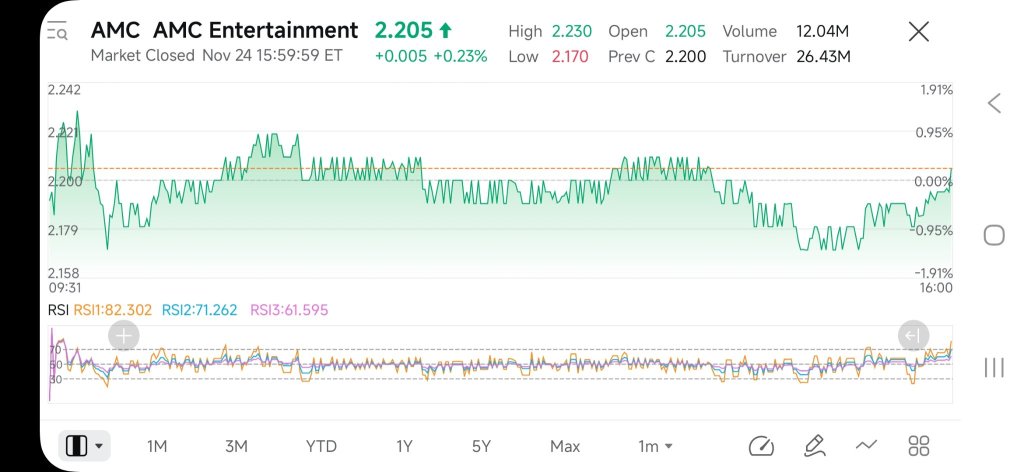Image resolution: width=1024 pixels, height=472 pixels.
Task: Tap the Android back chevron
Action: coord(994,103)
